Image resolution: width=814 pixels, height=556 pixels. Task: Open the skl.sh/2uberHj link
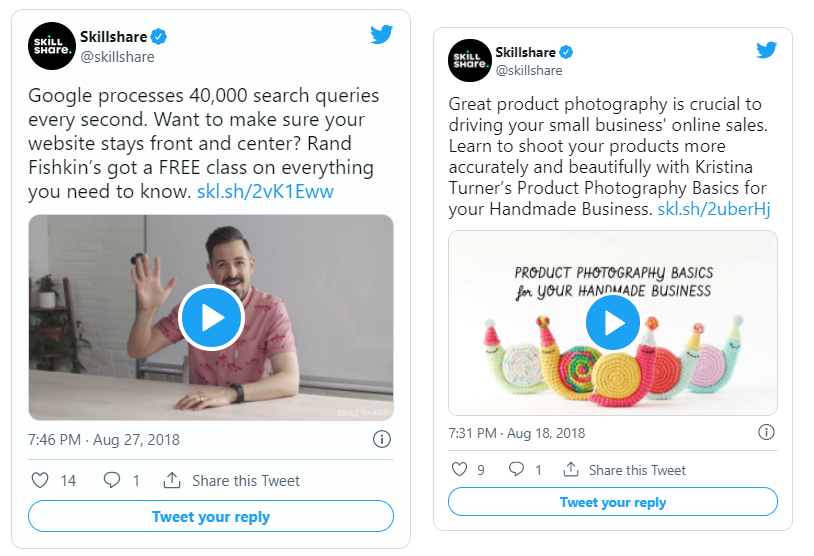click(713, 209)
